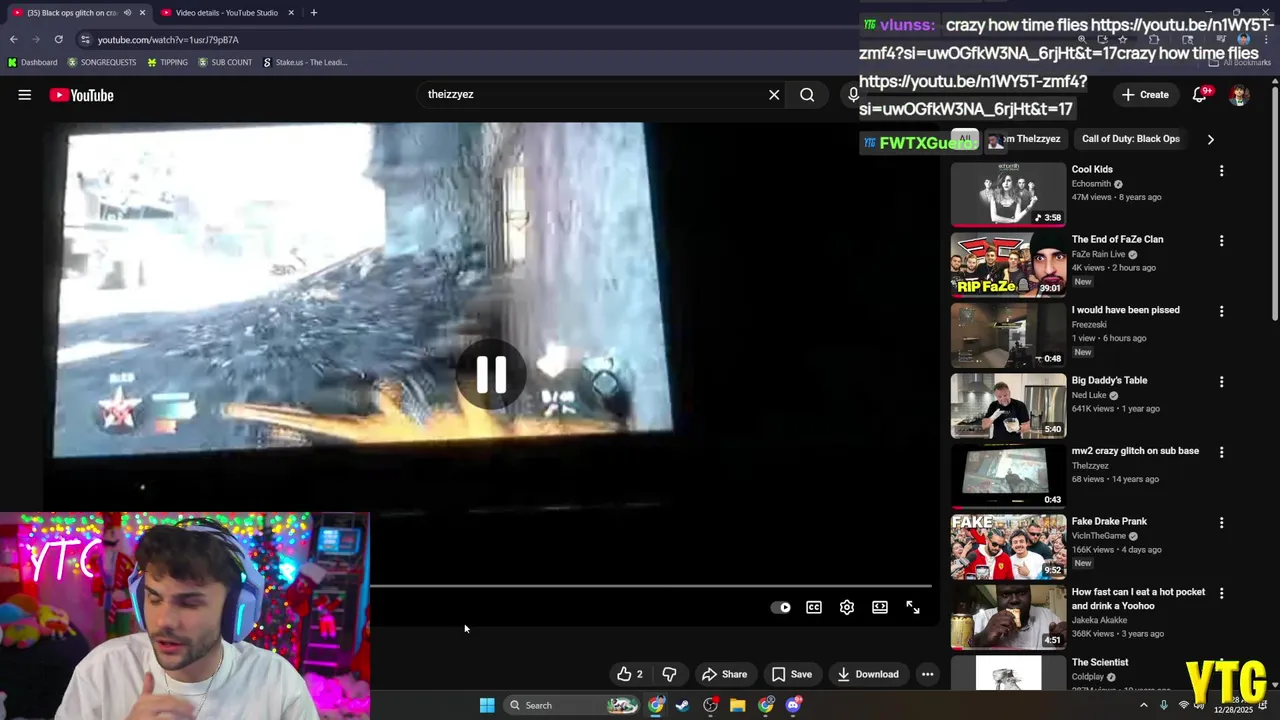This screenshot has height=720, width=1280.
Task: Seek using the video progress bar
Action: pyautogui.click(x=650, y=586)
